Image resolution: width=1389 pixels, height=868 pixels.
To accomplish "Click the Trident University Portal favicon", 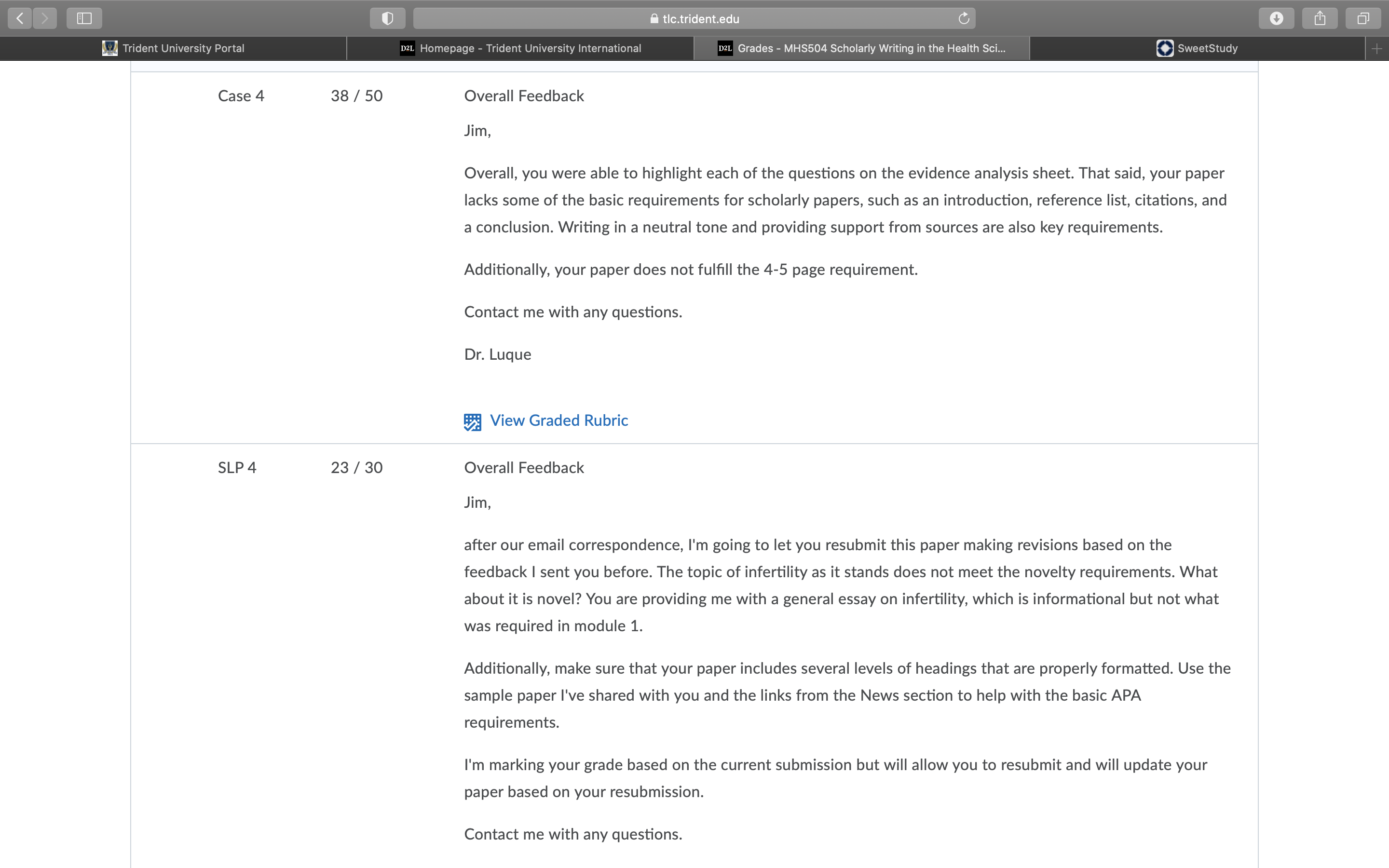I will click(x=109, y=48).
